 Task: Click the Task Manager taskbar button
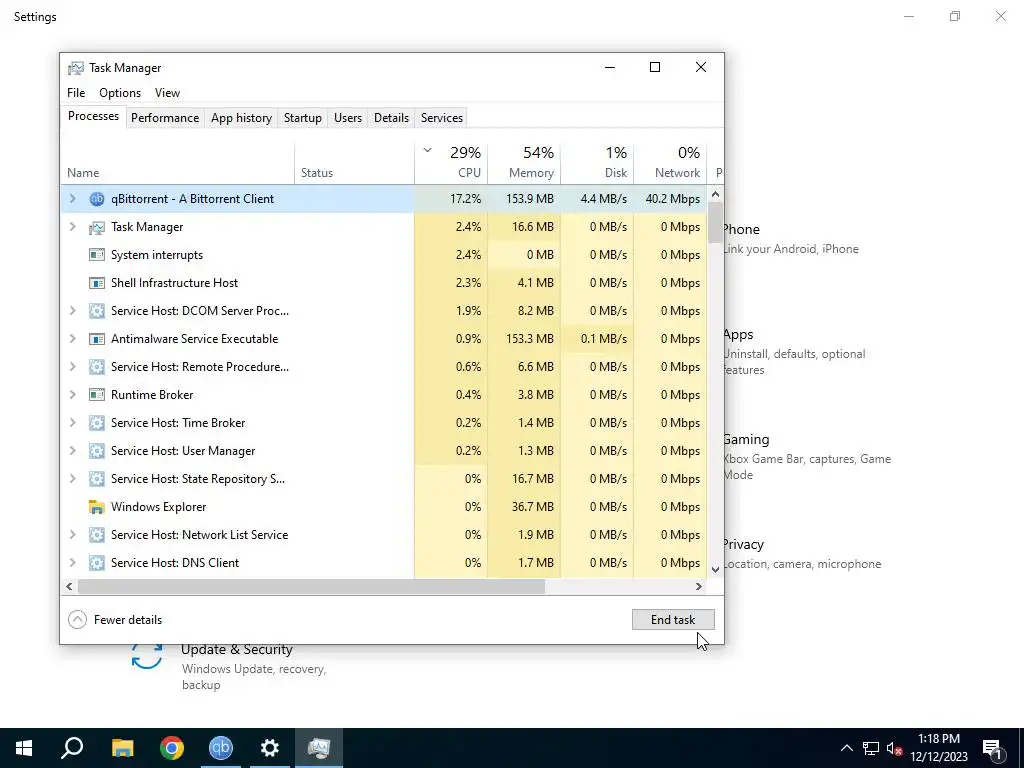[319, 748]
